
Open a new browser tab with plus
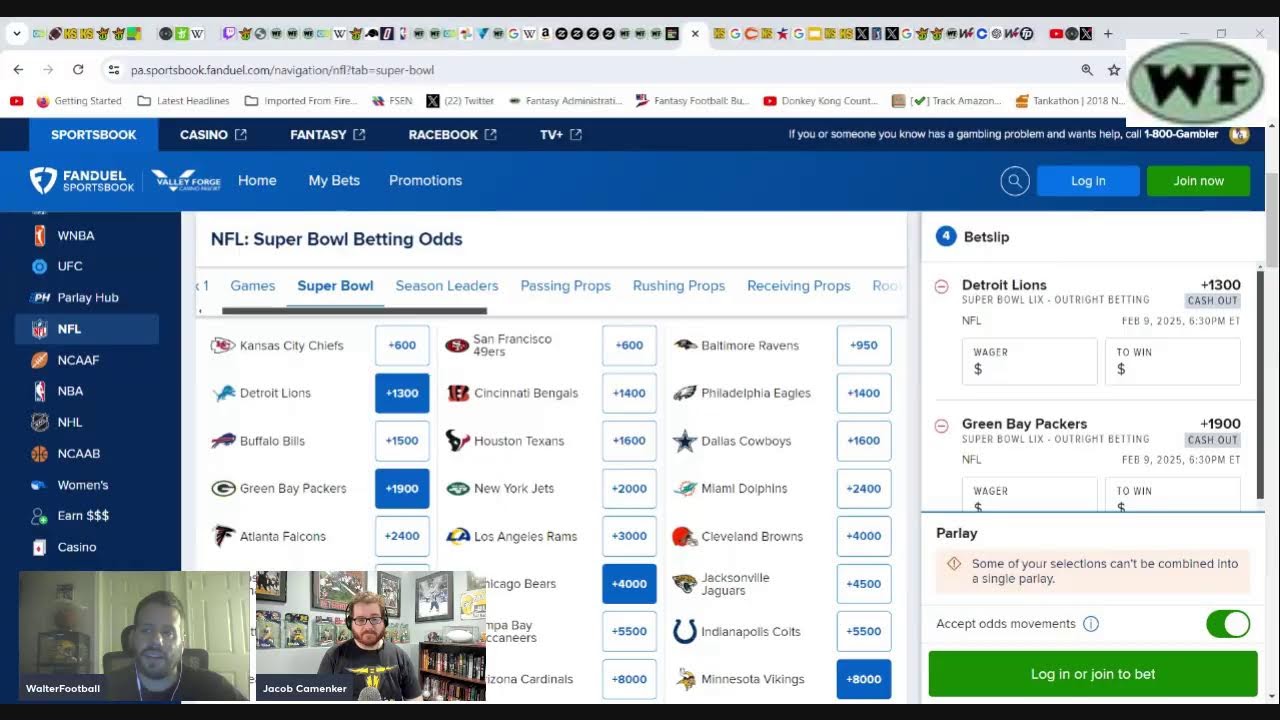1108,34
